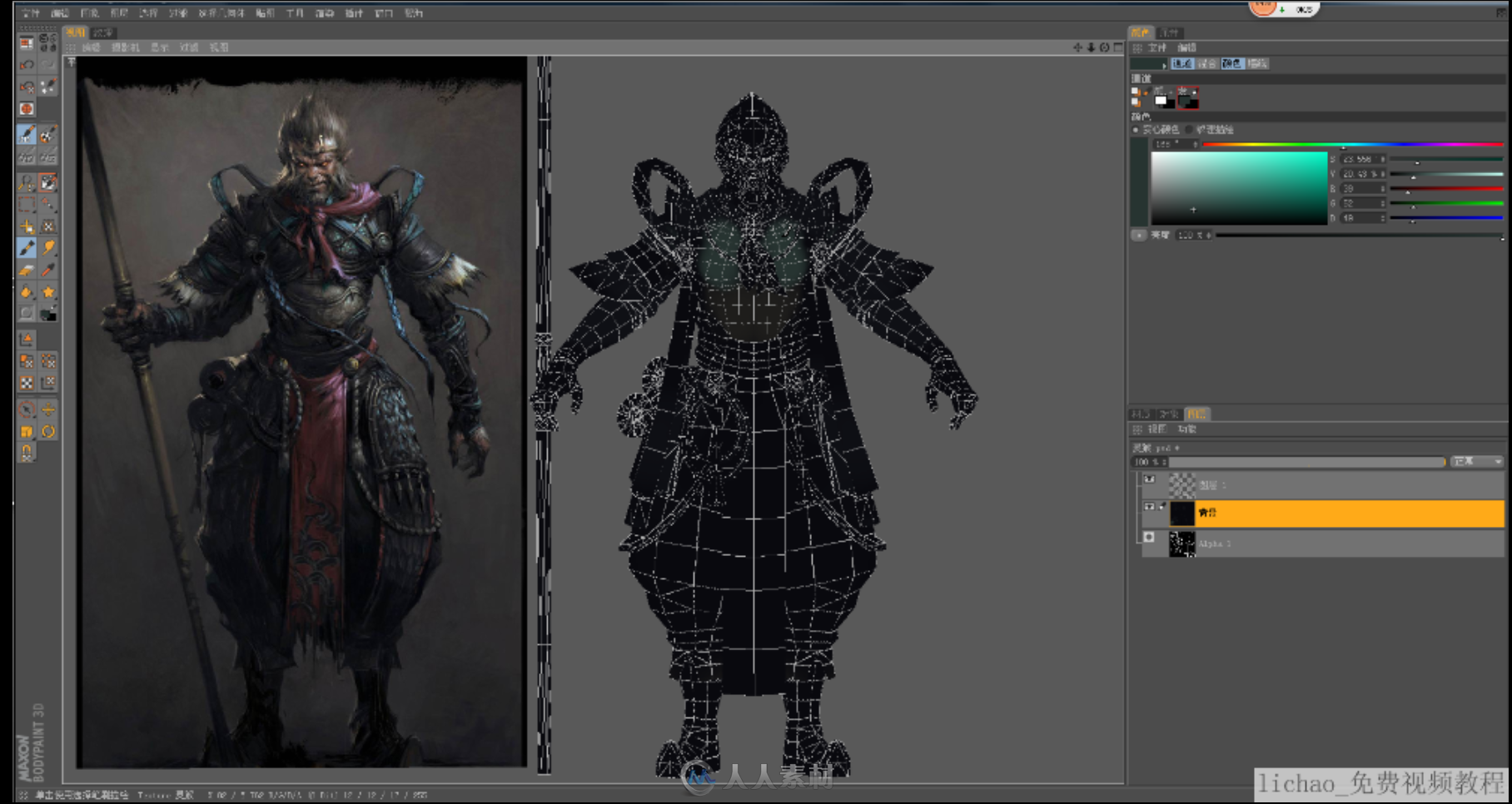Open the 图像 menu in the menu bar
This screenshot has width=1512, height=804.
[89, 12]
